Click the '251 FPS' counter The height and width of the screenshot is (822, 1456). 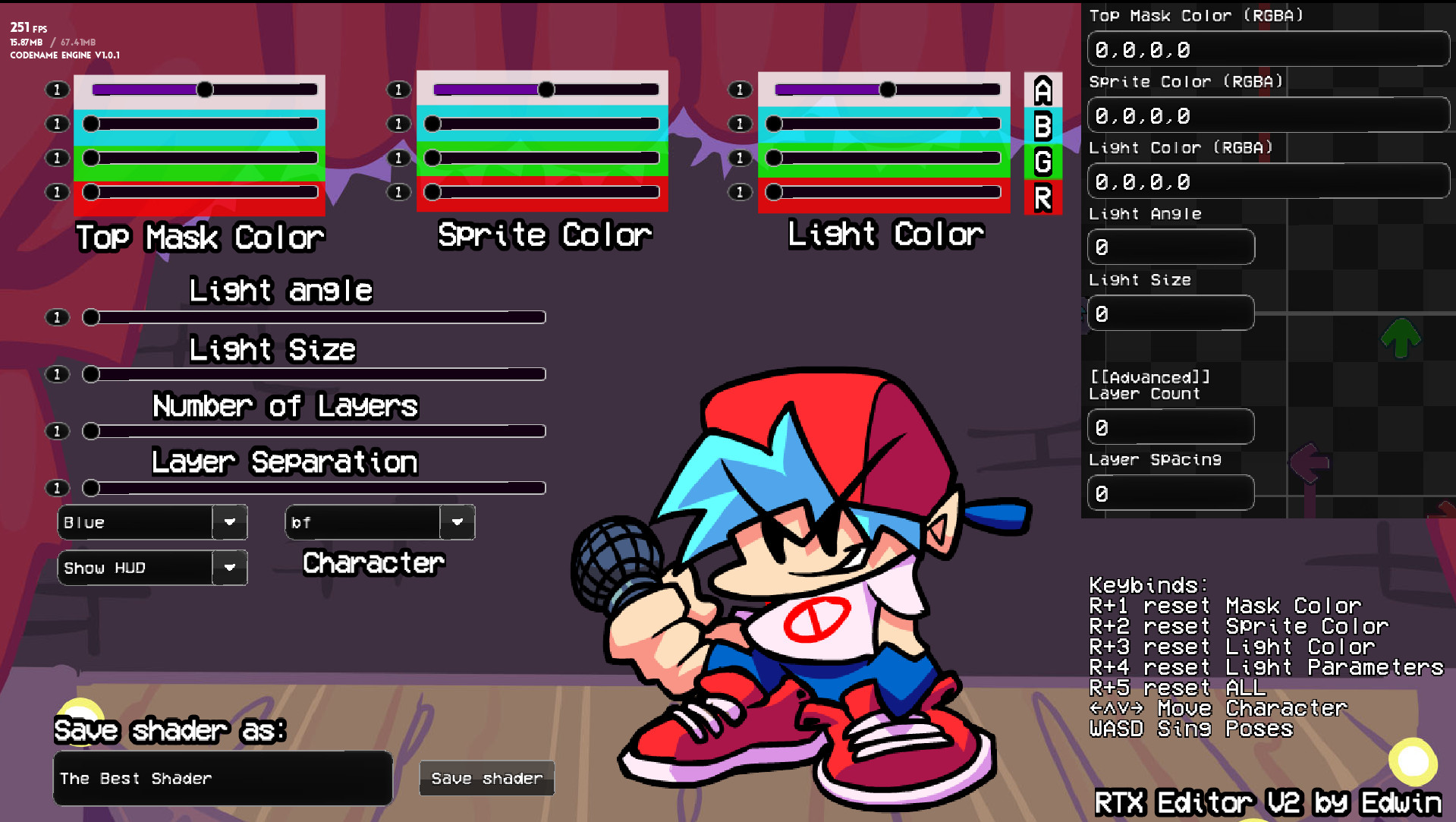click(29, 28)
